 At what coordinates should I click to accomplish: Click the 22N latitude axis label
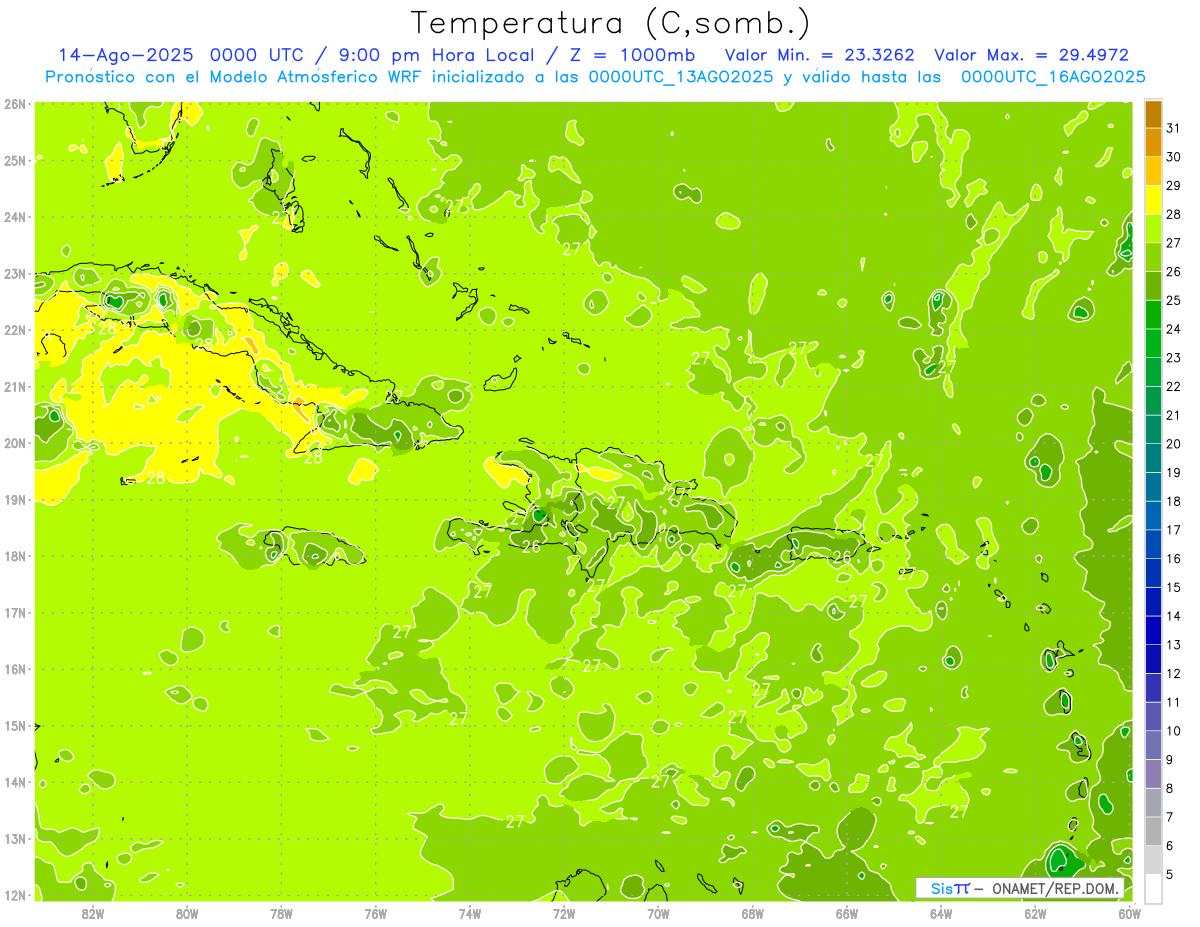[x=14, y=330]
